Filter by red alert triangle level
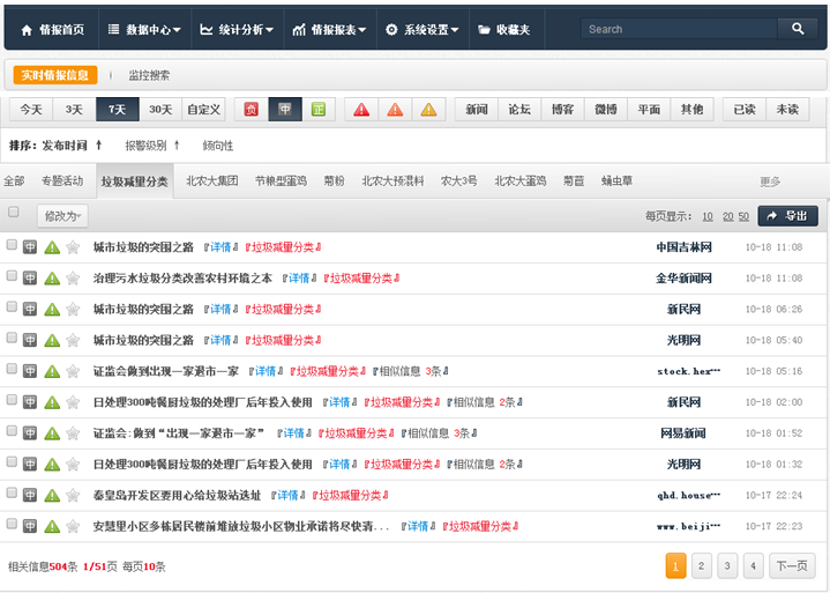Screen dimensions: 830x594 pos(362,110)
